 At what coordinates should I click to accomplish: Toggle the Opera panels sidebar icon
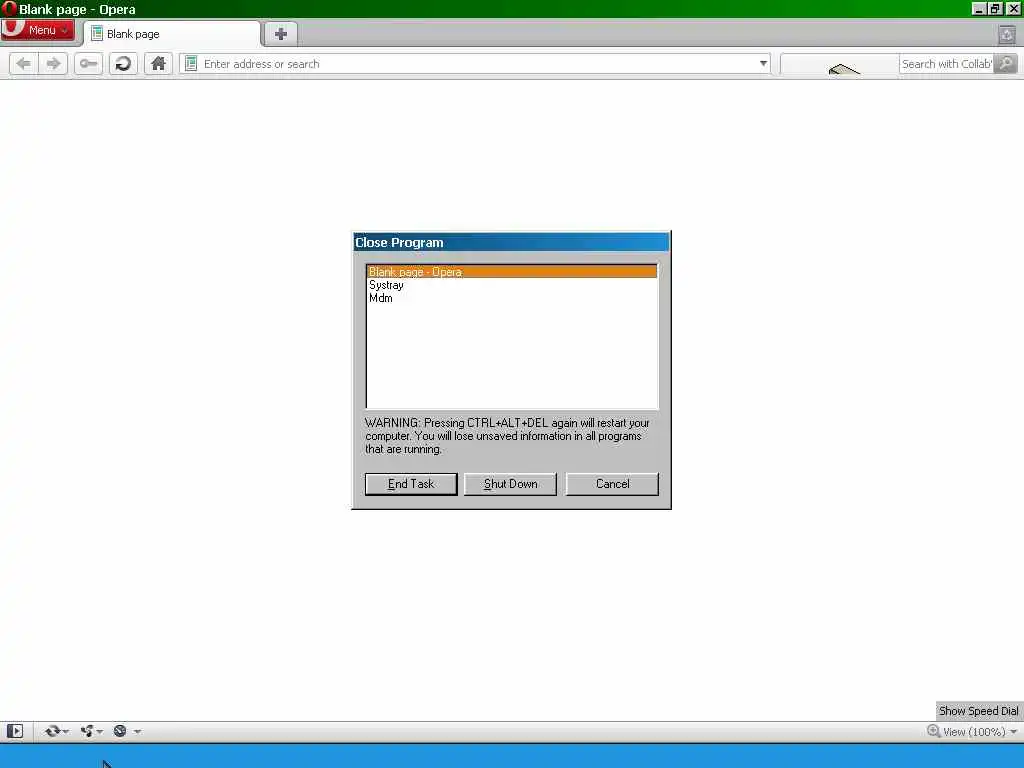(15, 731)
